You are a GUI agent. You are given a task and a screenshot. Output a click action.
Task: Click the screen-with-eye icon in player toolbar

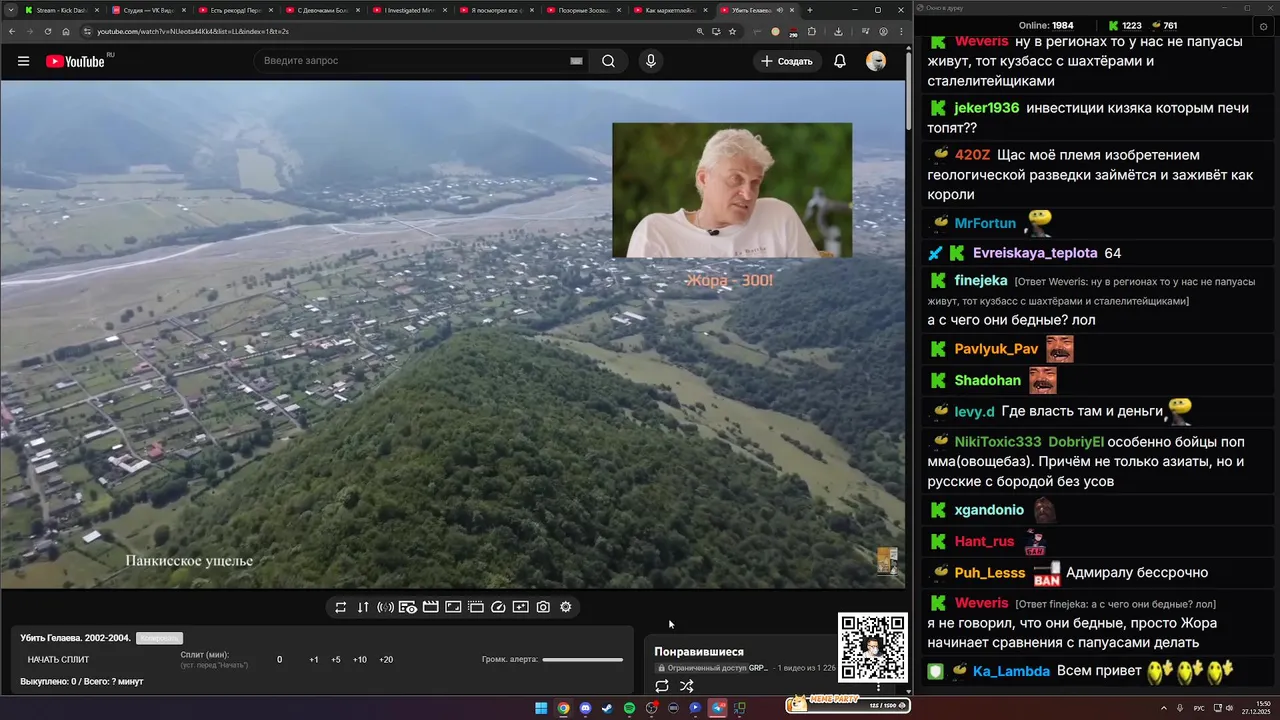pyautogui.click(x=408, y=607)
